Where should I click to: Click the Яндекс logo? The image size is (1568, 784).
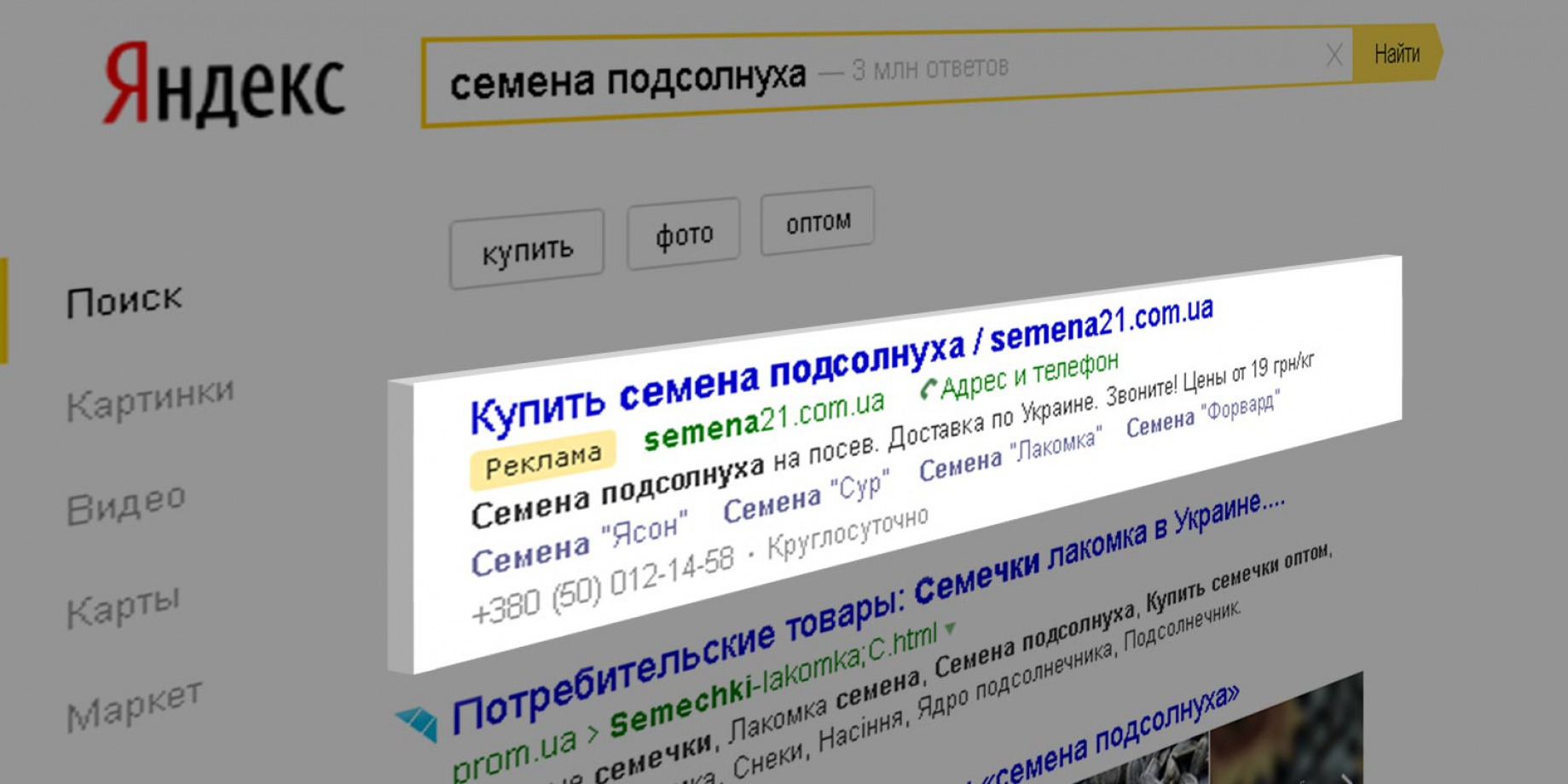224,84
